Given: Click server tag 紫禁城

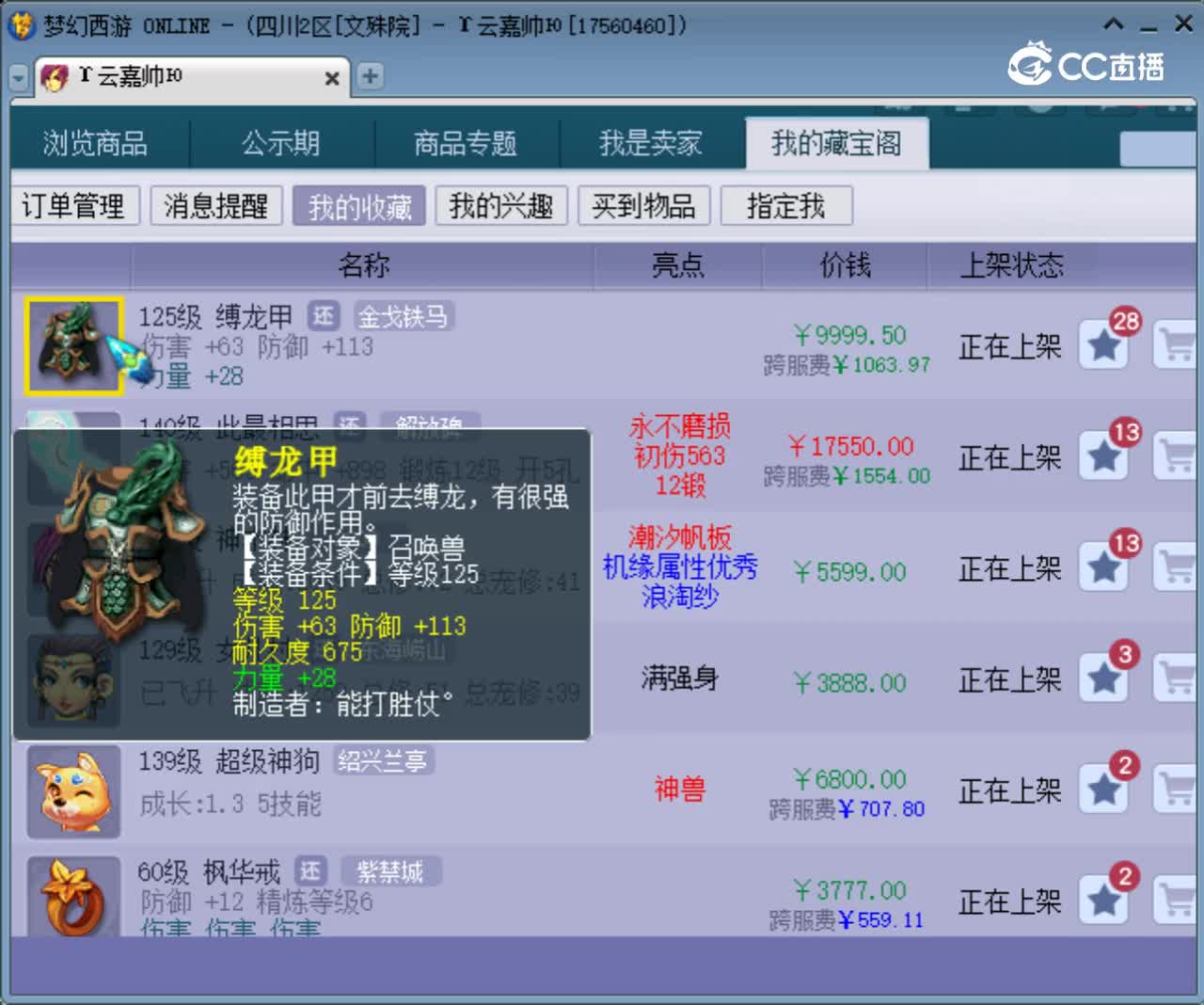Looking at the screenshot, I should 389,871.
